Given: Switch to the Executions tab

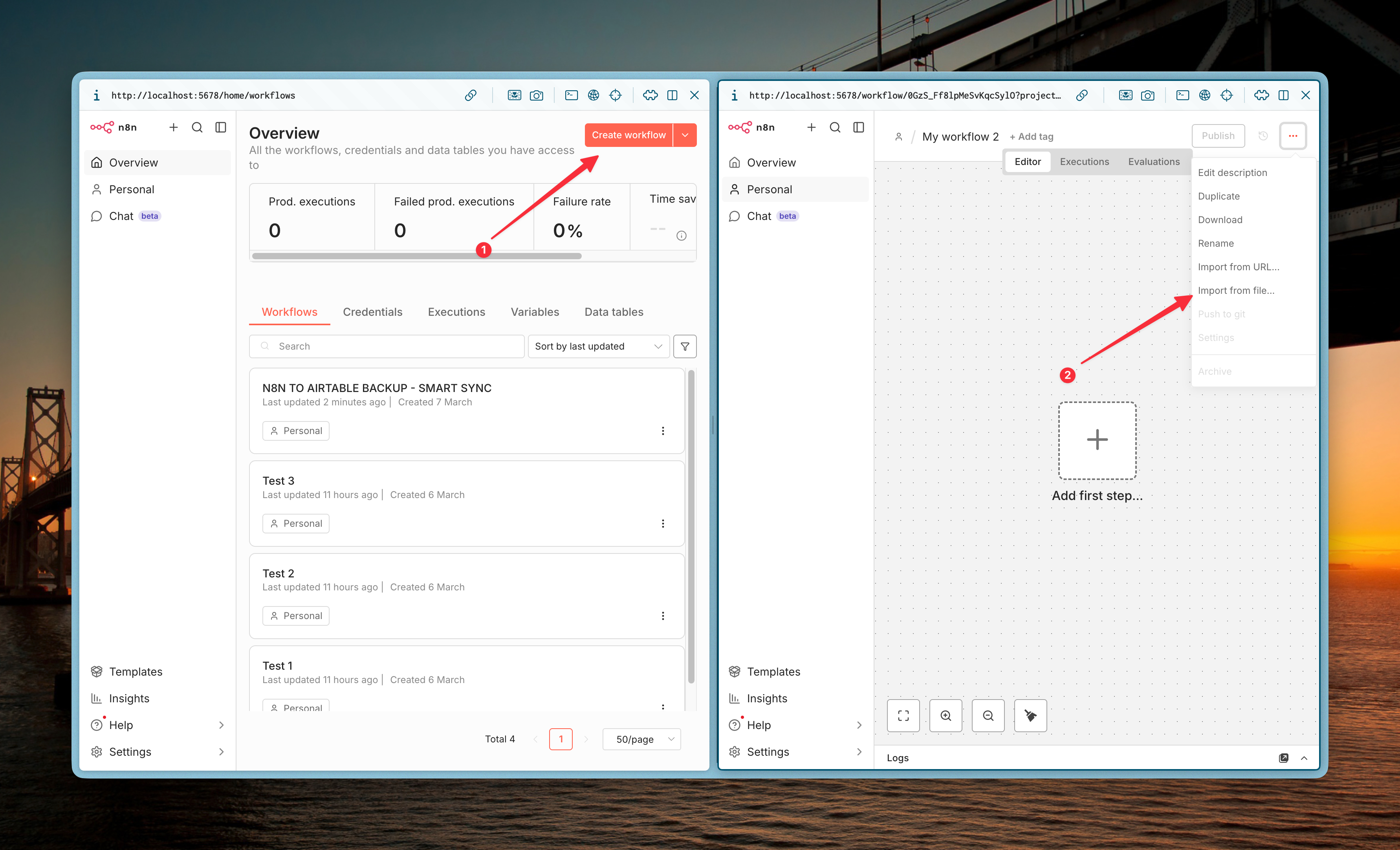Looking at the screenshot, I should point(1084,161).
